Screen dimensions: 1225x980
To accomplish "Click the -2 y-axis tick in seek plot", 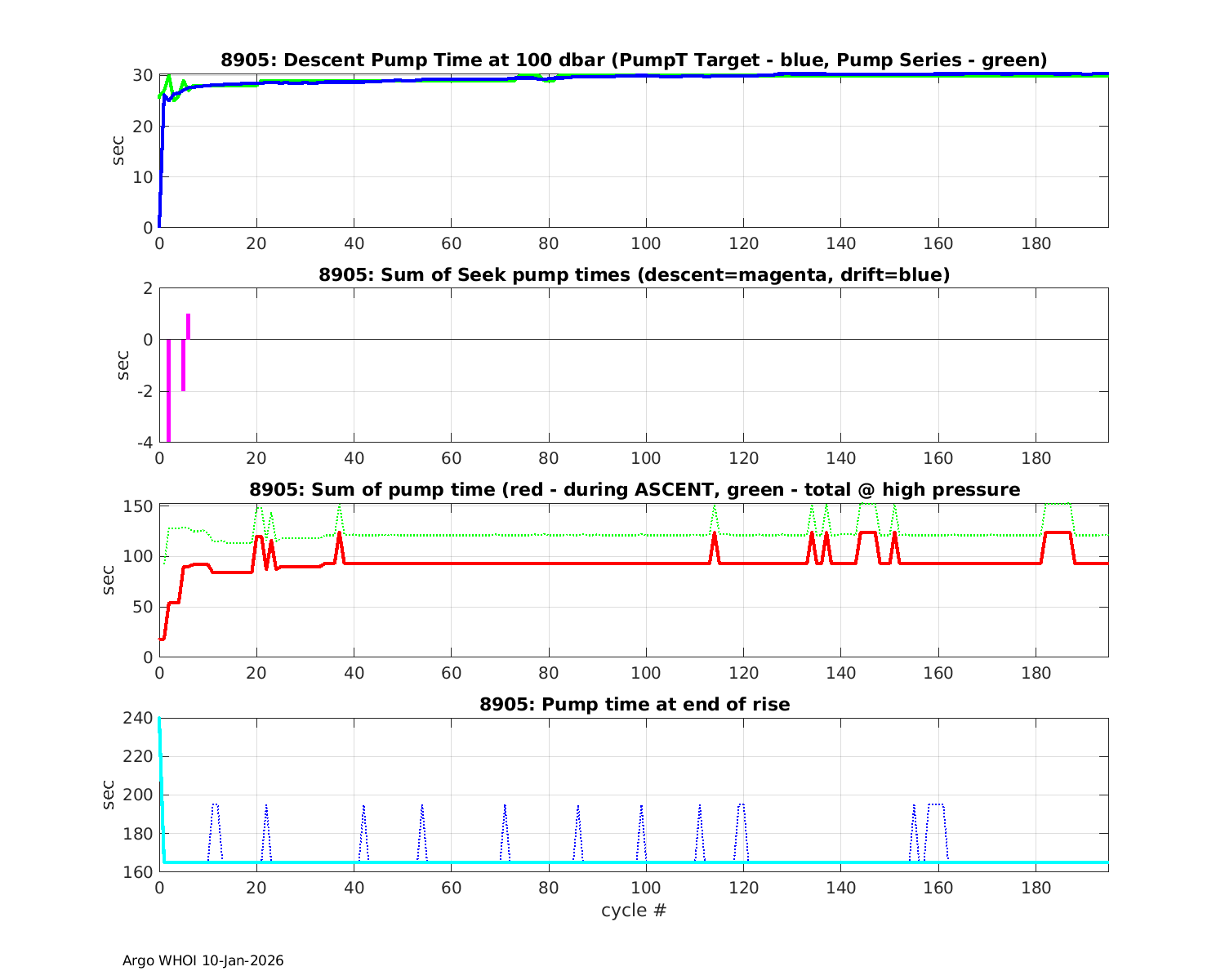I will [x=144, y=391].
